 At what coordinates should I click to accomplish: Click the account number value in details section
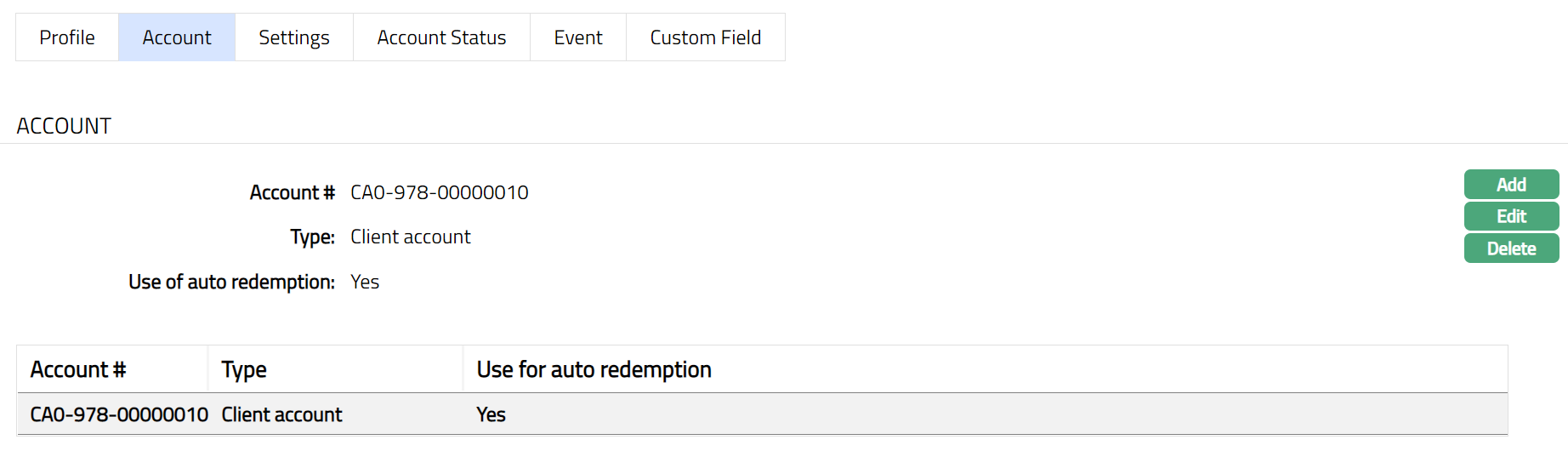pyautogui.click(x=440, y=192)
